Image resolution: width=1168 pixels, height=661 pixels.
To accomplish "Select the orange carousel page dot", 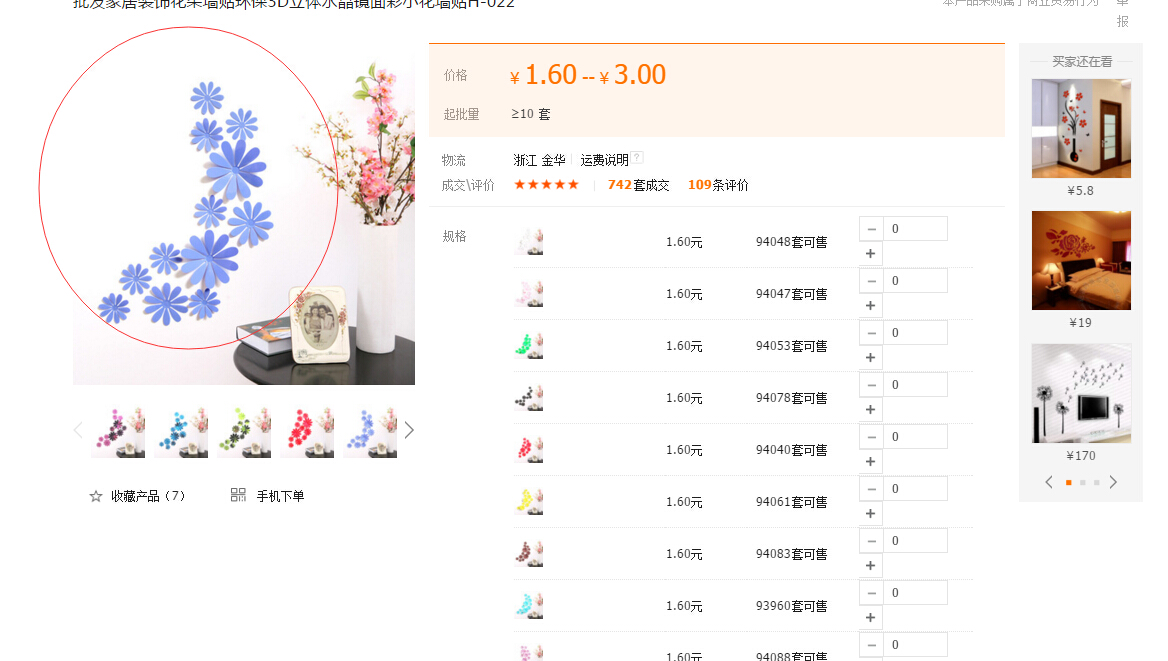I will coord(1069,483).
